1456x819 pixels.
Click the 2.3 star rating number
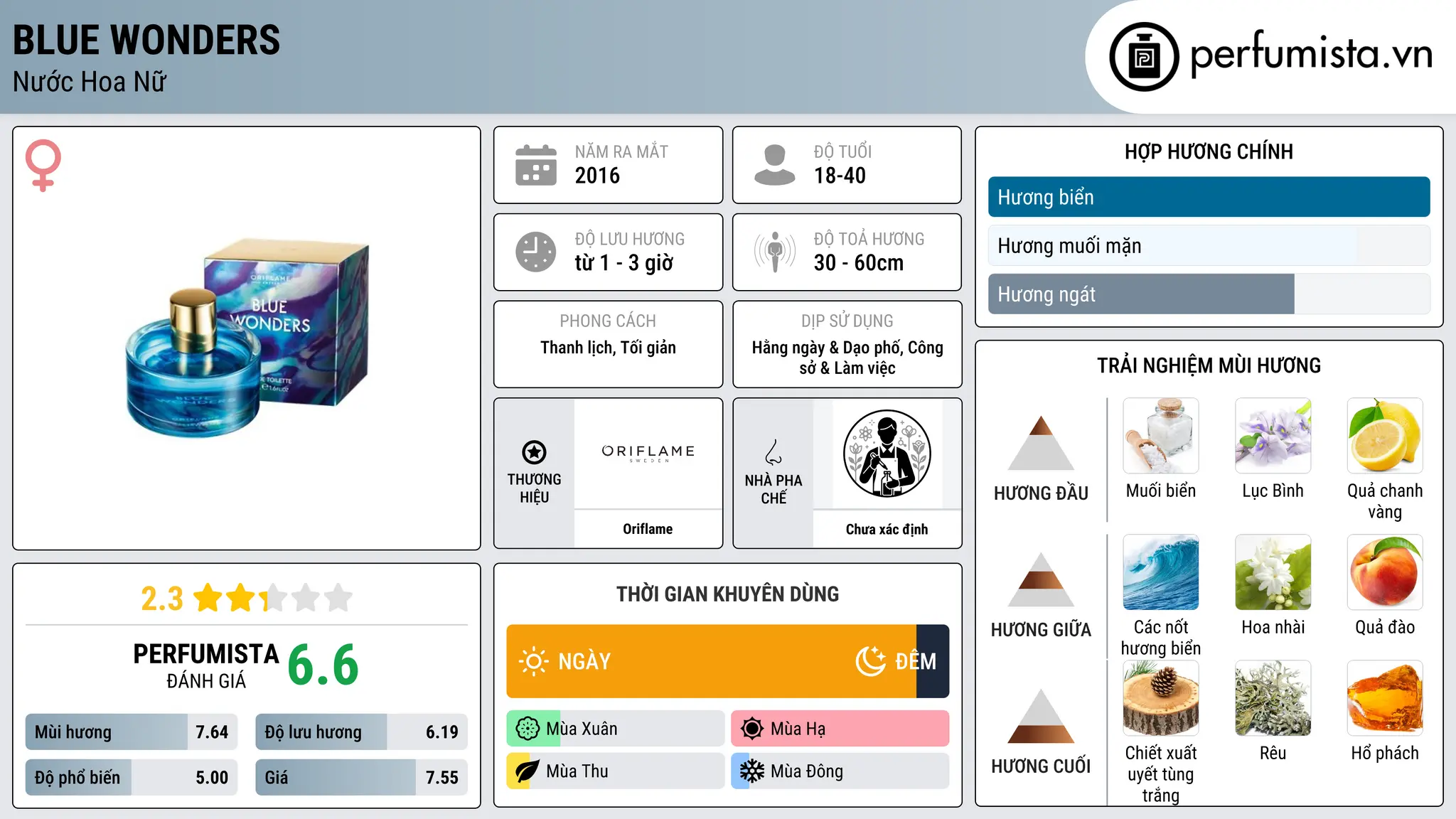[x=162, y=599]
